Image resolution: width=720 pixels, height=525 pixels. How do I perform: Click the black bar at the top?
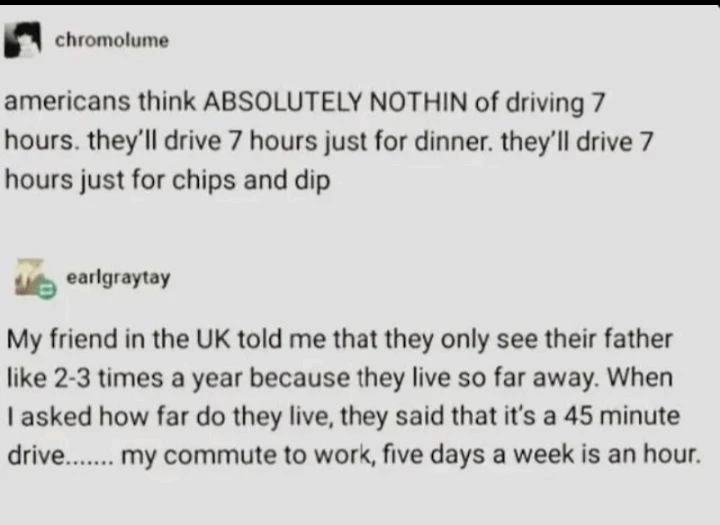[x=360, y=3]
